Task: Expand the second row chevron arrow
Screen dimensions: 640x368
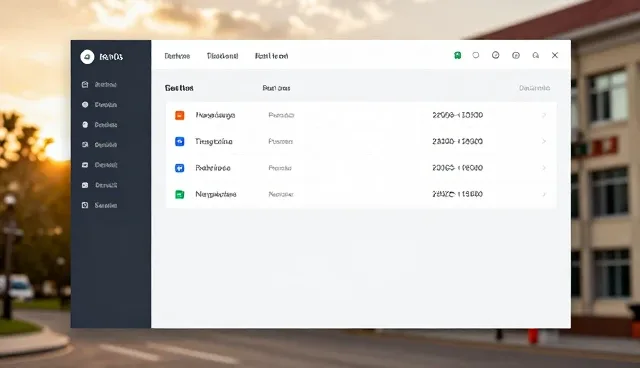Action: click(544, 141)
